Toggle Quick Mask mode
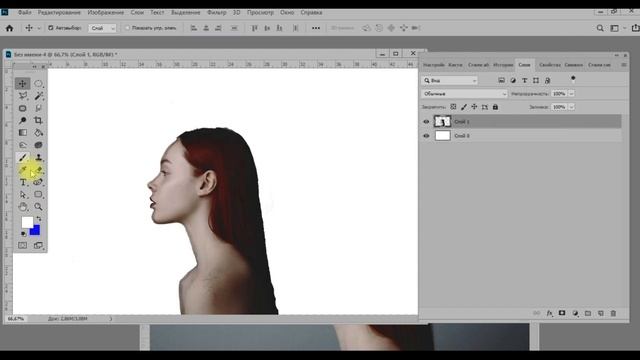640x360 pixels. point(22,245)
